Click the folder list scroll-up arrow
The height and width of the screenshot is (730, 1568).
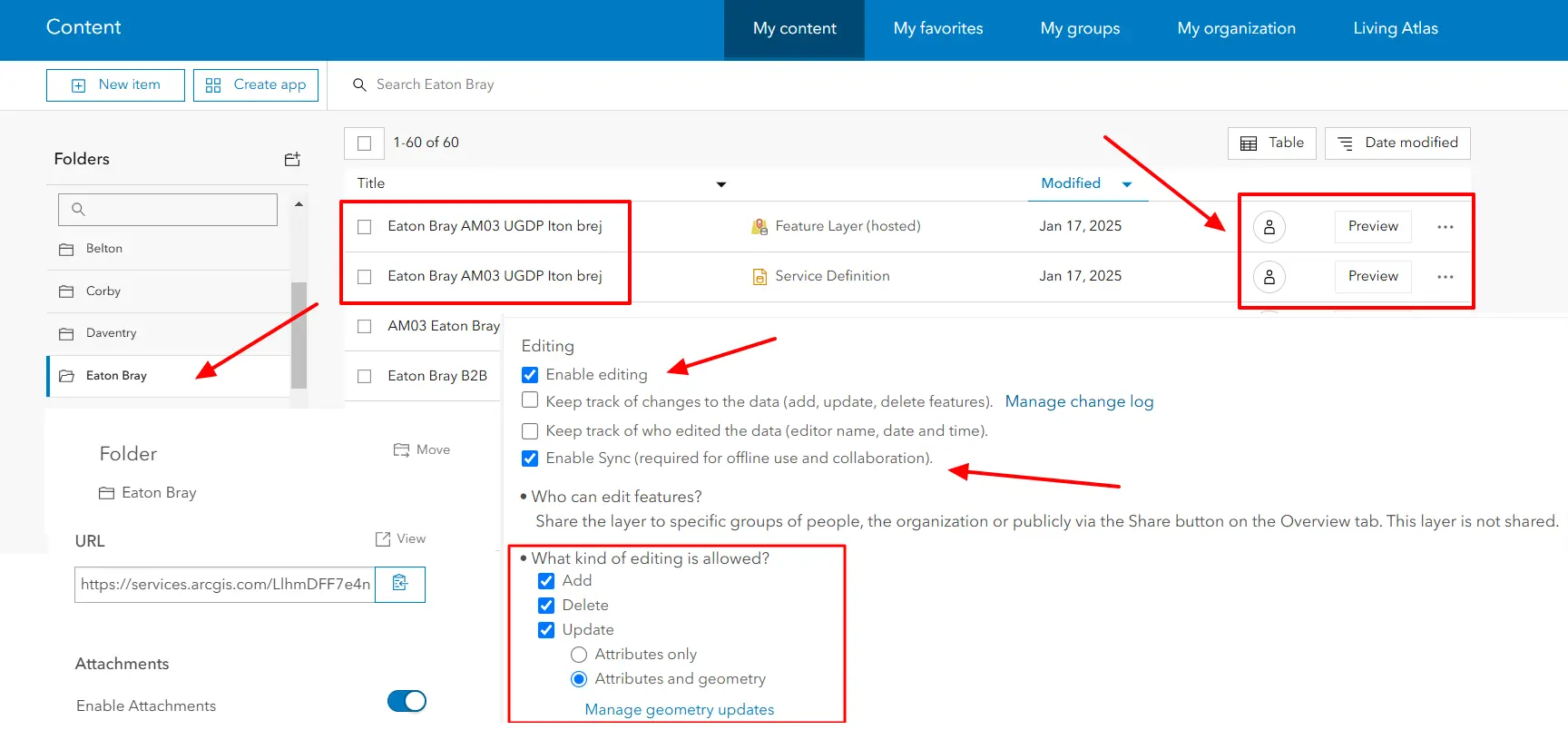299,204
